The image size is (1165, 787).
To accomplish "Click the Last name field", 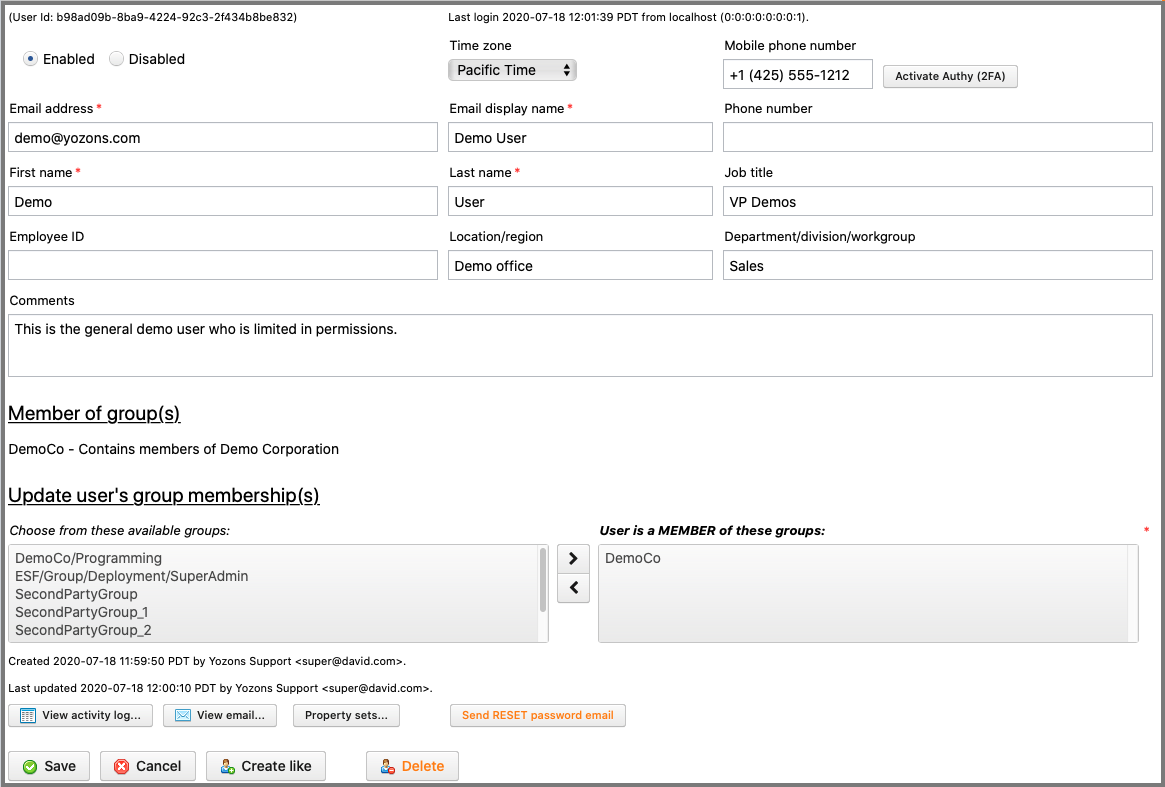I will coord(580,201).
